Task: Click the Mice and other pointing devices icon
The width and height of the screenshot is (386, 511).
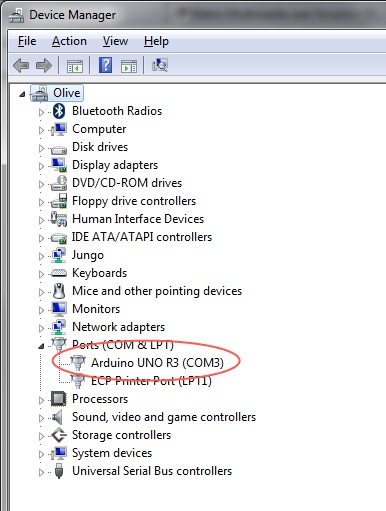Action: tap(59, 291)
